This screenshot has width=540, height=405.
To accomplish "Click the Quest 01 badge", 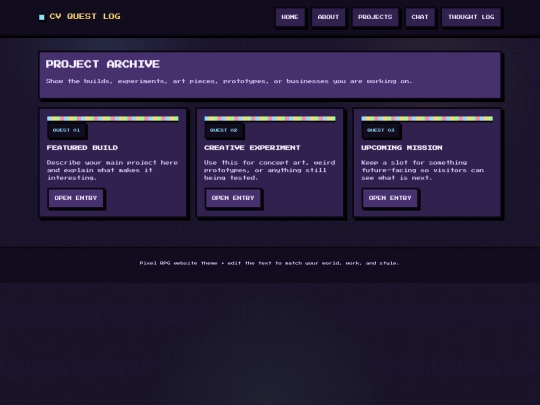I will click(x=66, y=130).
